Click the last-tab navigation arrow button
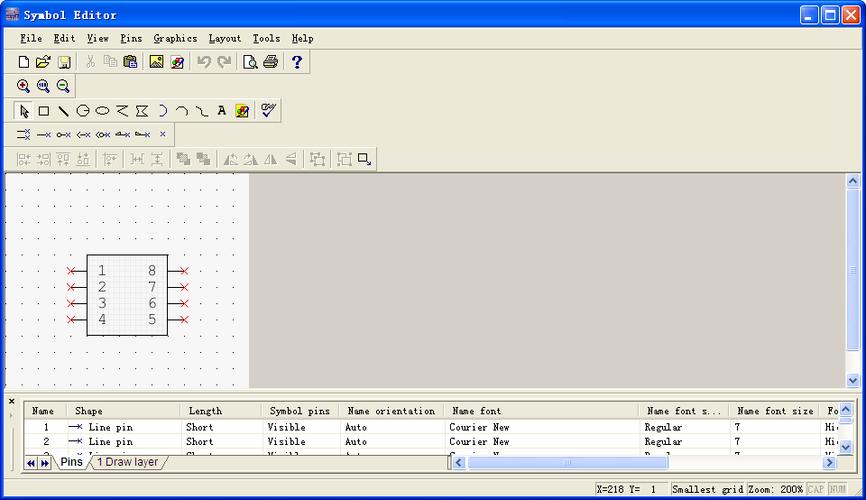This screenshot has width=866, height=500. point(44,463)
